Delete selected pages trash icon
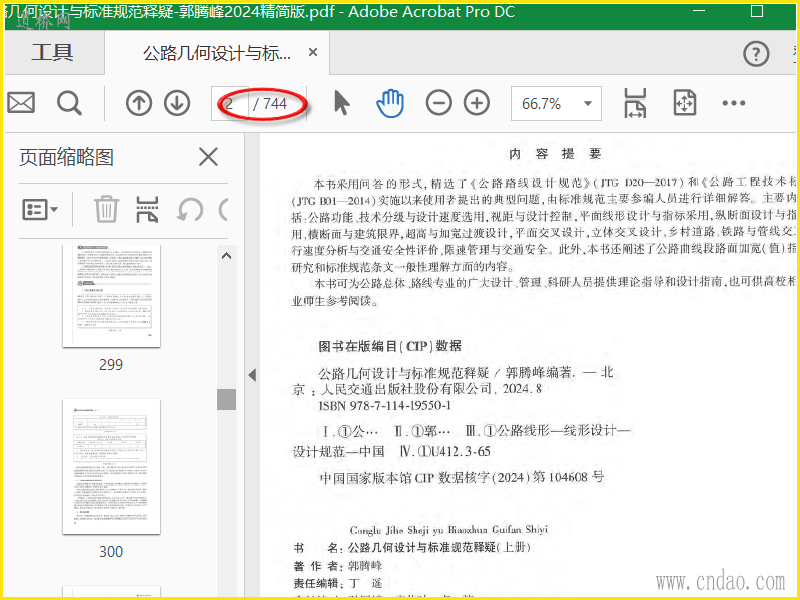 click(x=106, y=209)
